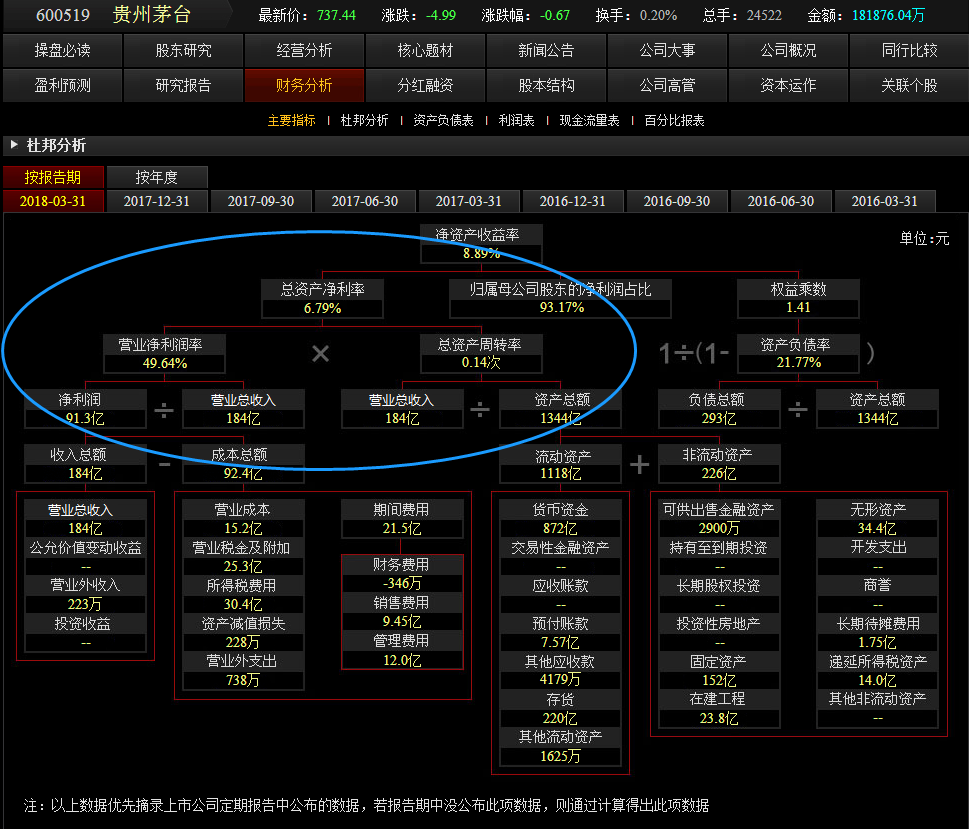Image resolution: width=969 pixels, height=829 pixels.
Task: Click the 成本总额 92.4亿 box
Action: coord(243,464)
